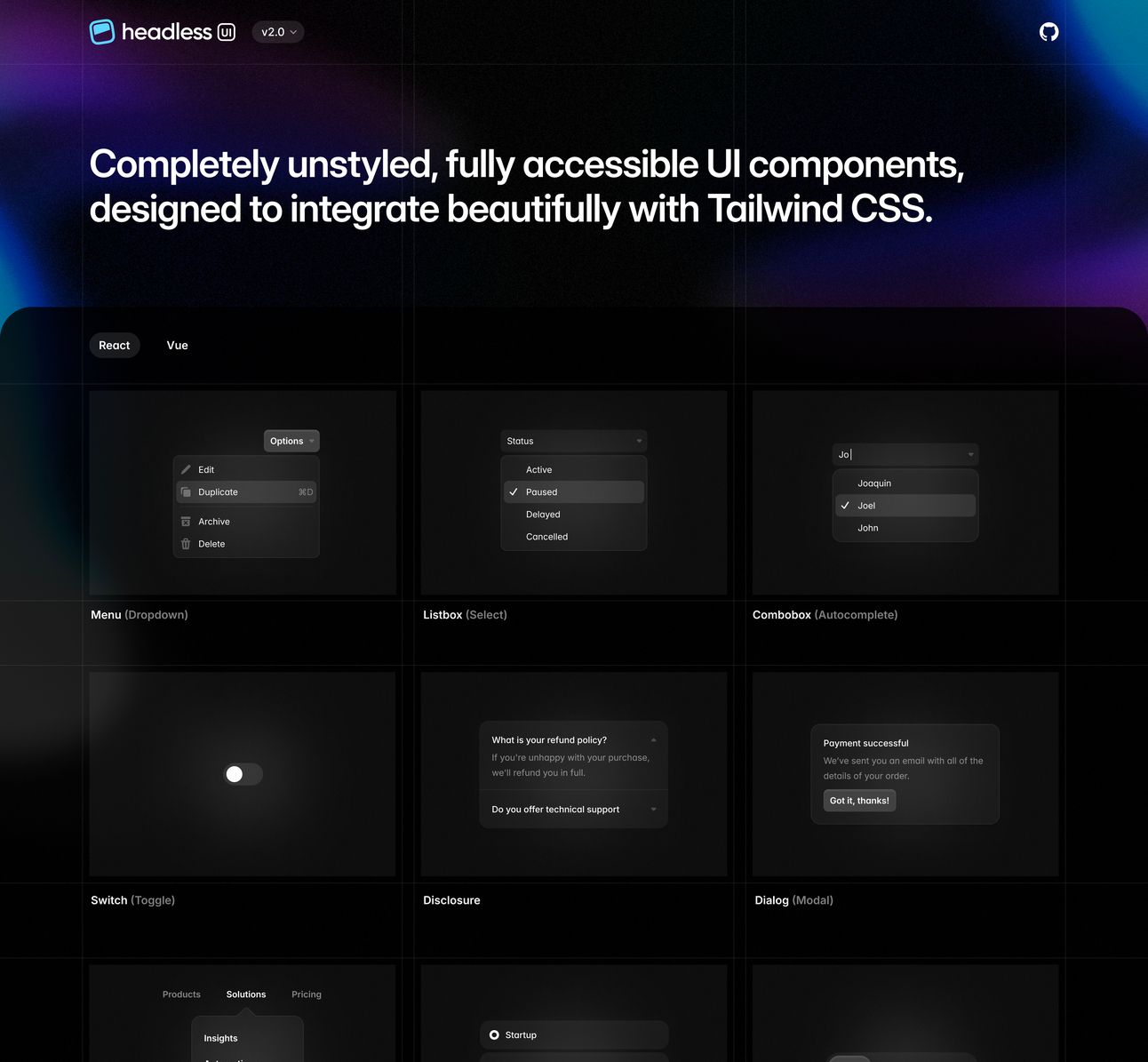This screenshot has height=1062, width=1148.
Task: Click the checkmark next to Paused
Action: (514, 491)
